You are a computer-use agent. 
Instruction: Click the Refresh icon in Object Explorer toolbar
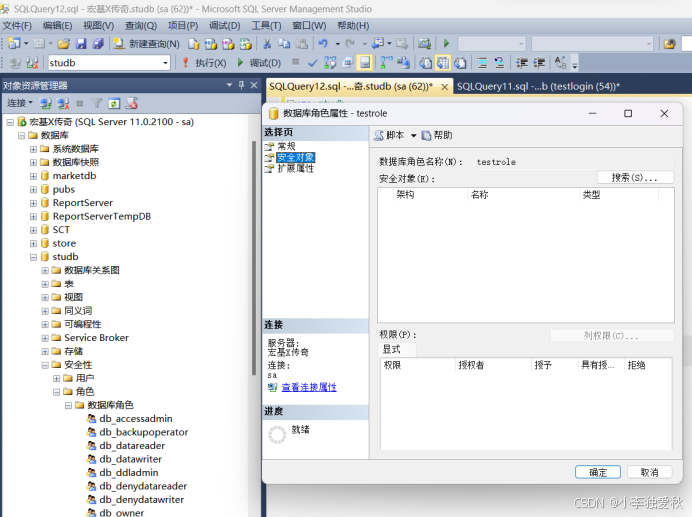[114, 104]
